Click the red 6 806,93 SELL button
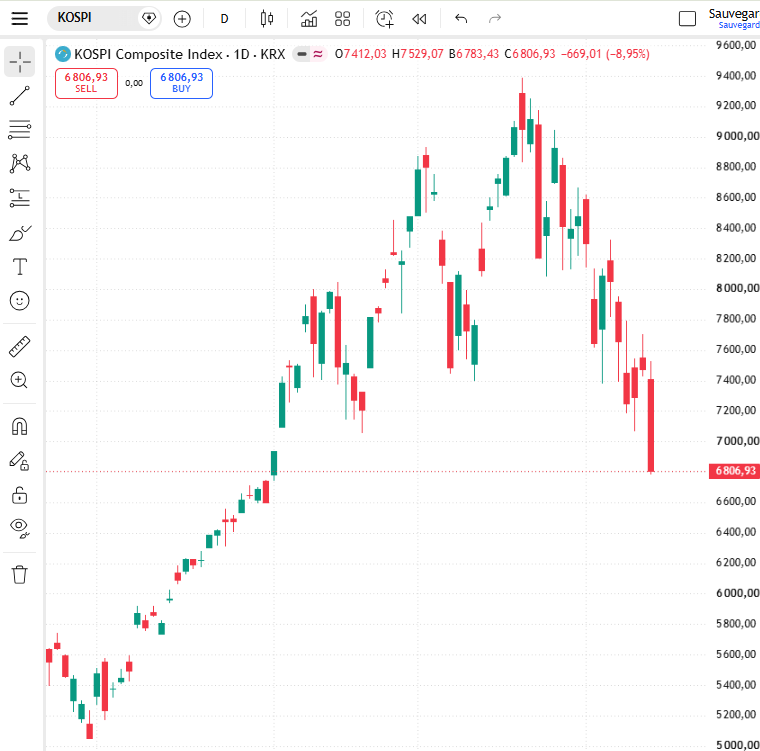This screenshot has height=751, width=760. click(x=86, y=83)
